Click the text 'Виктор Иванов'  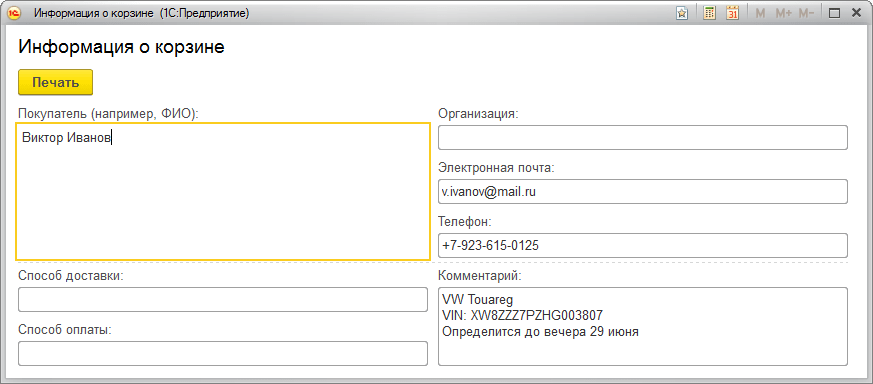click(x=66, y=137)
